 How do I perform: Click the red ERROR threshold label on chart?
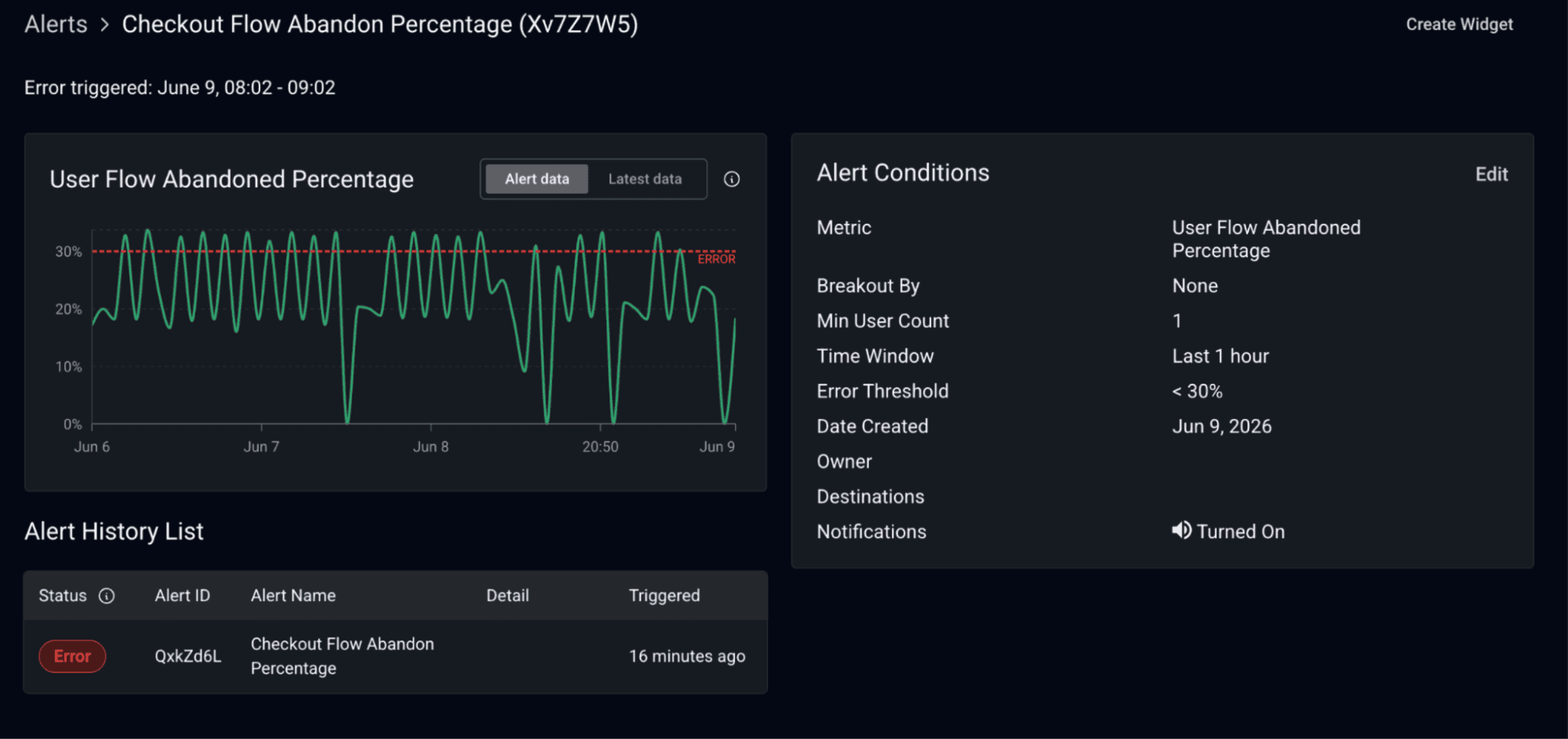716,260
